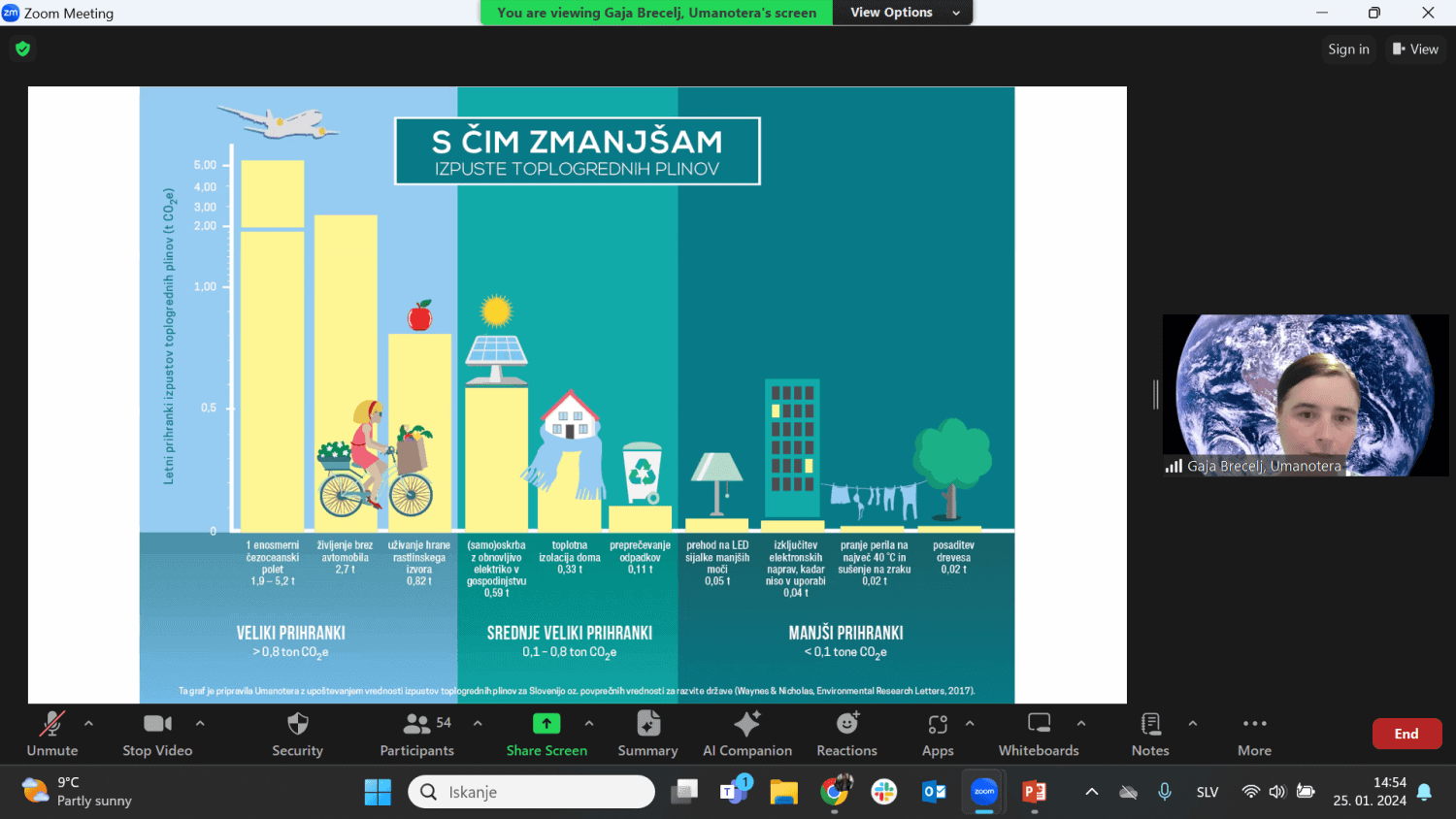Open the Reactions menu

[846, 734]
